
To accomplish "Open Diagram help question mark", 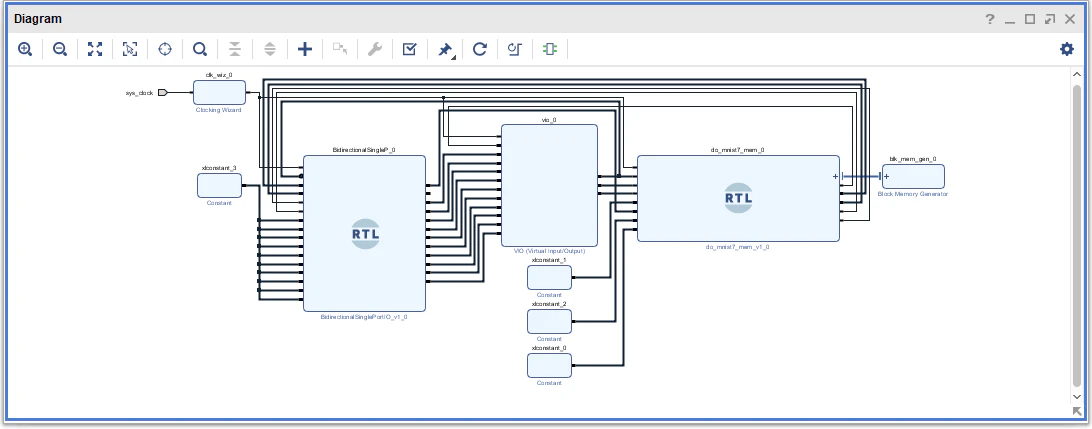I will pos(990,19).
